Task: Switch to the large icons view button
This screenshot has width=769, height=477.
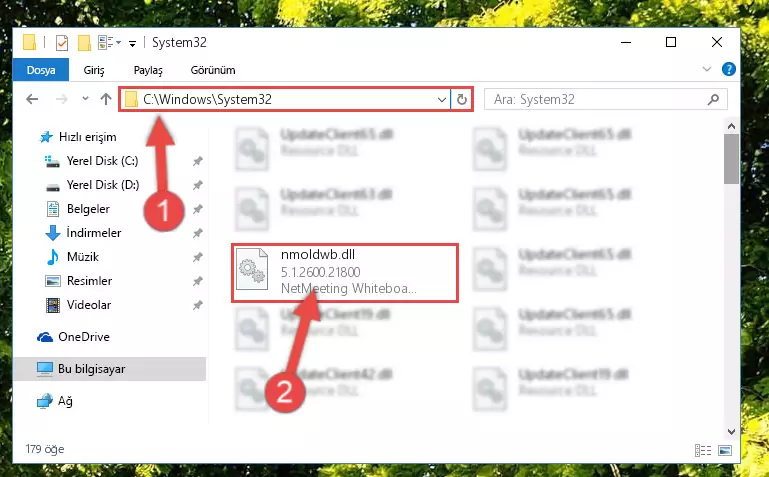Action: tap(725, 450)
